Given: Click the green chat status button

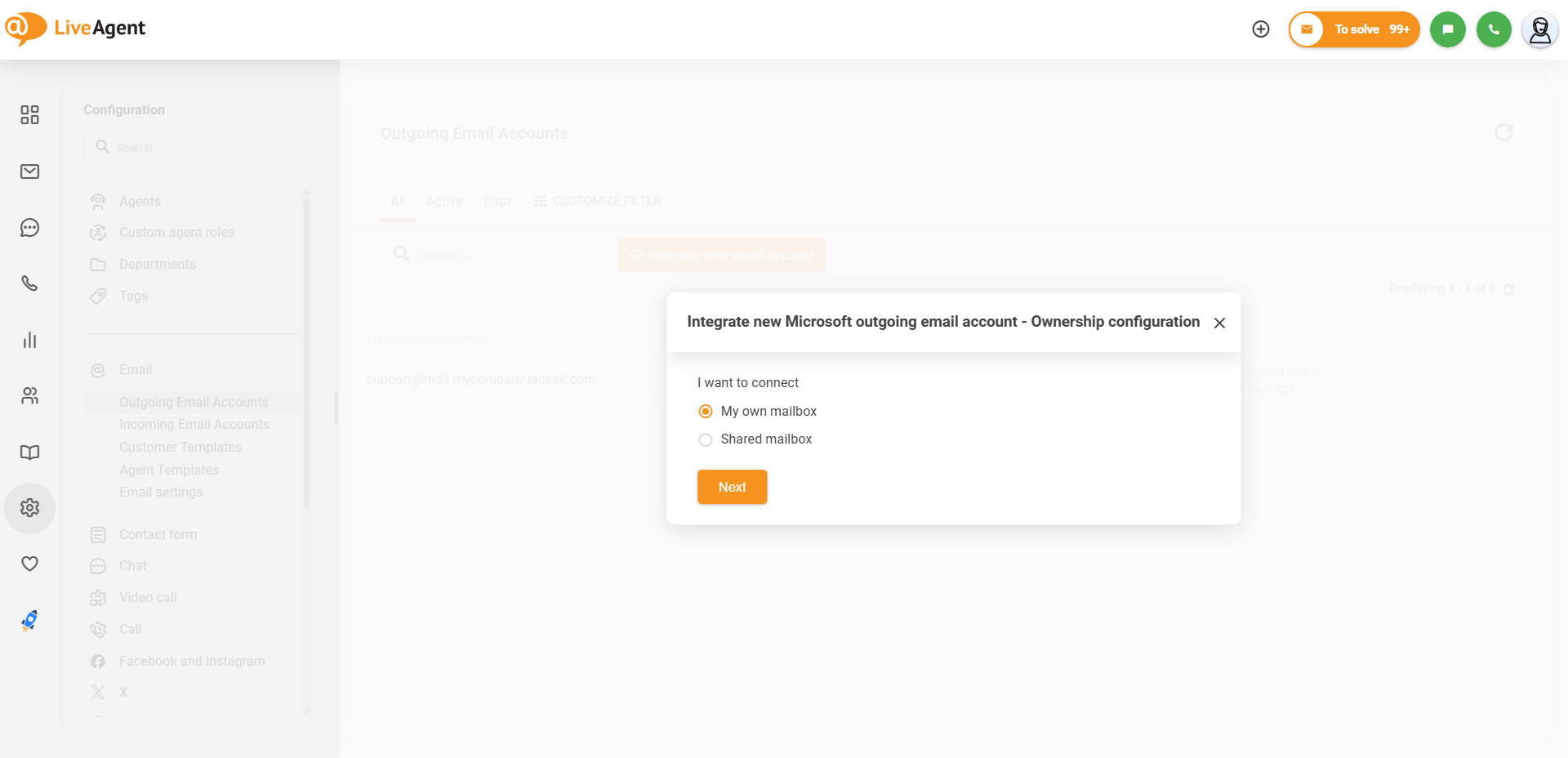Looking at the screenshot, I should coord(1447,29).
